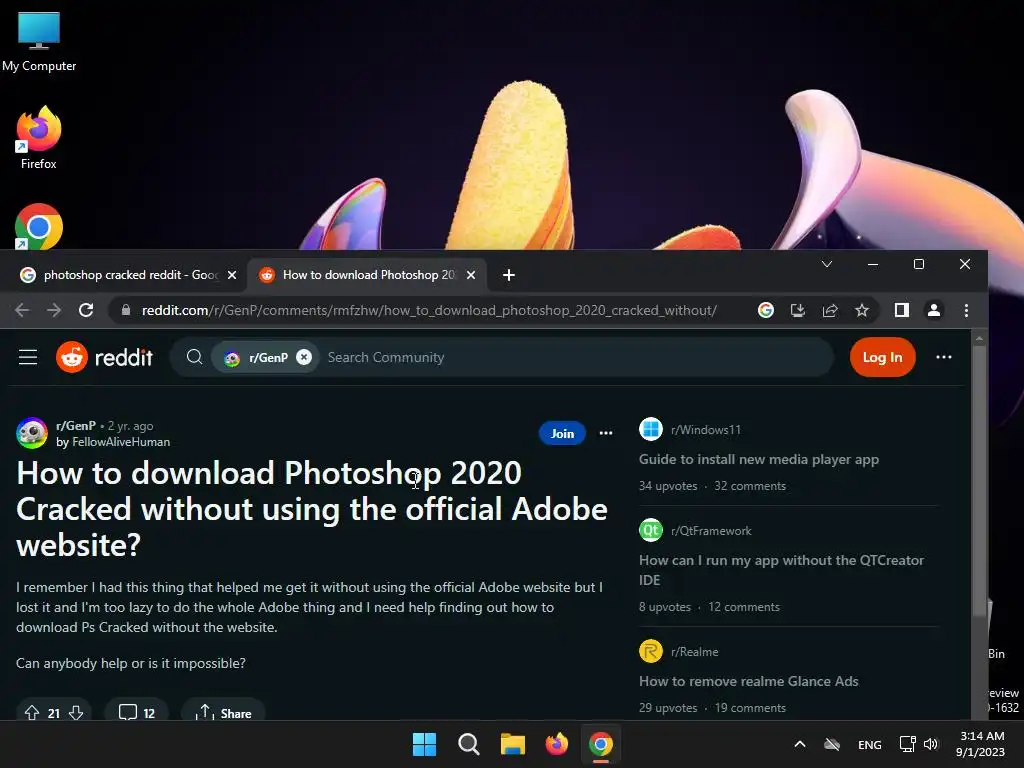
Task: Remove r/GenP search filter chip
Action: click(304, 357)
